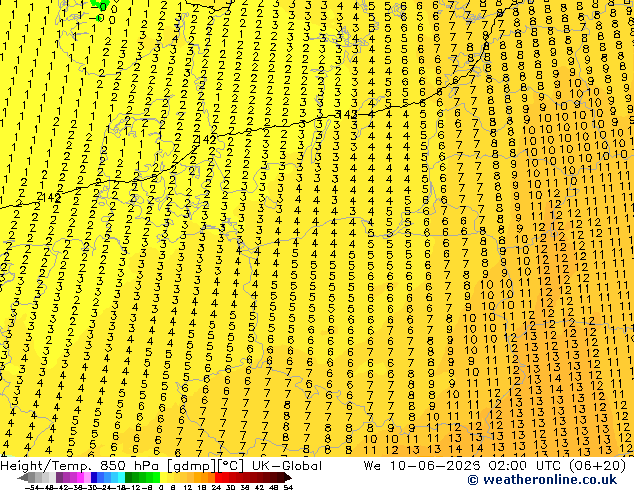Click the left gray arrow end of color scale
Image resolution: width=634 pixels, height=490 pixels.
point(22,477)
